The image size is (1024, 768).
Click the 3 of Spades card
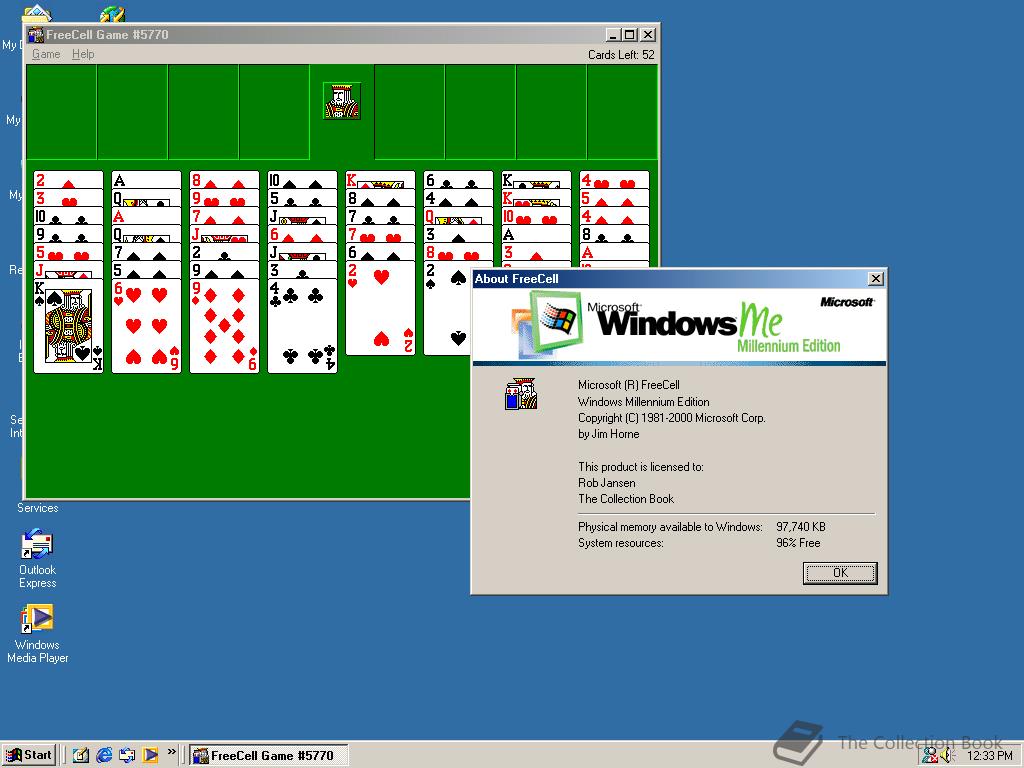coord(458,234)
